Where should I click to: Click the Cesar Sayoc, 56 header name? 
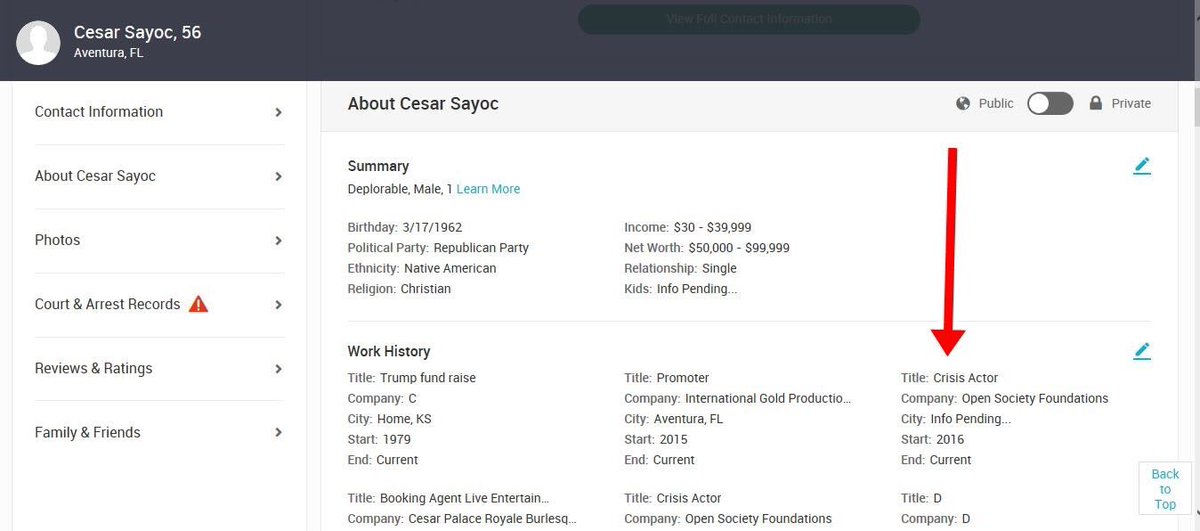(x=137, y=32)
